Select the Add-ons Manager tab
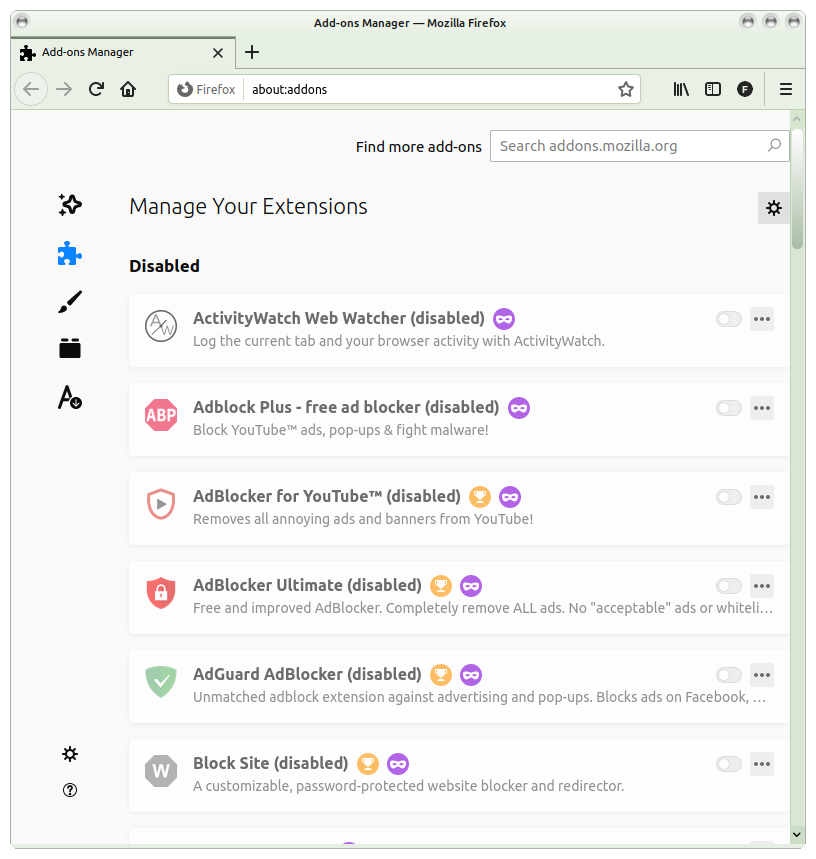 pyautogui.click(x=123, y=53)
